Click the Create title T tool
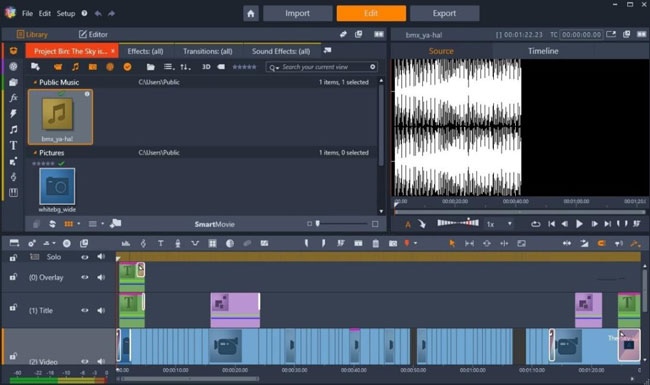 click(x=160, y=243)
